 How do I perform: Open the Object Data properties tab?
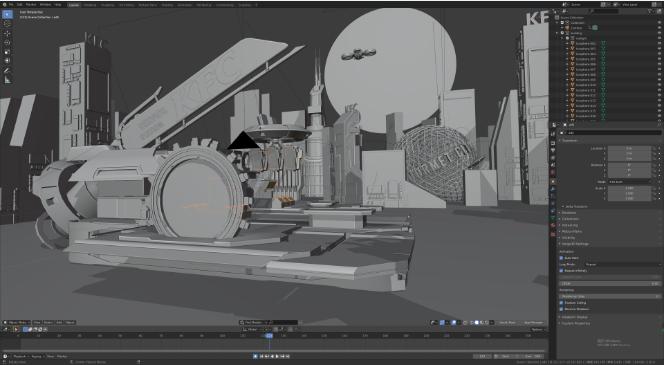click(553, 218)
